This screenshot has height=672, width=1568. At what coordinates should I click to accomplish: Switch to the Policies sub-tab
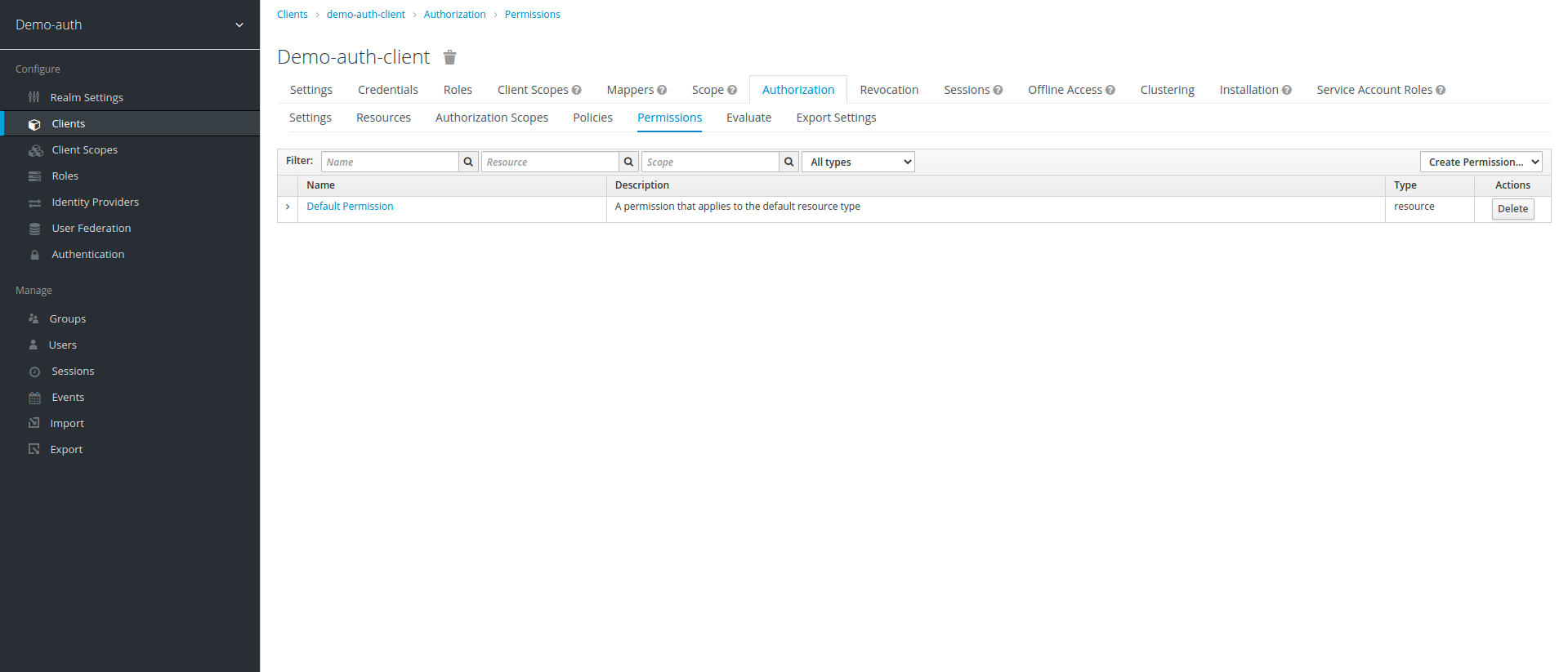pyautogui.click(x=592, y=118)
